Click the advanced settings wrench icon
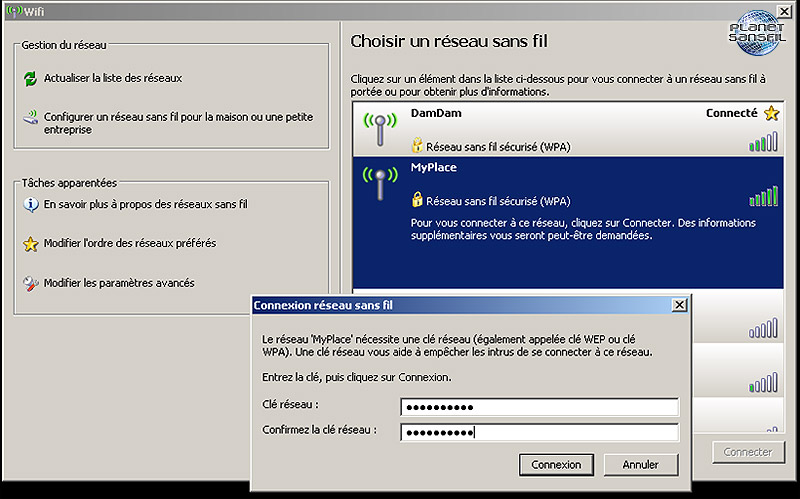Viewport: 800px width, 499px height. [x=31, y=283]
